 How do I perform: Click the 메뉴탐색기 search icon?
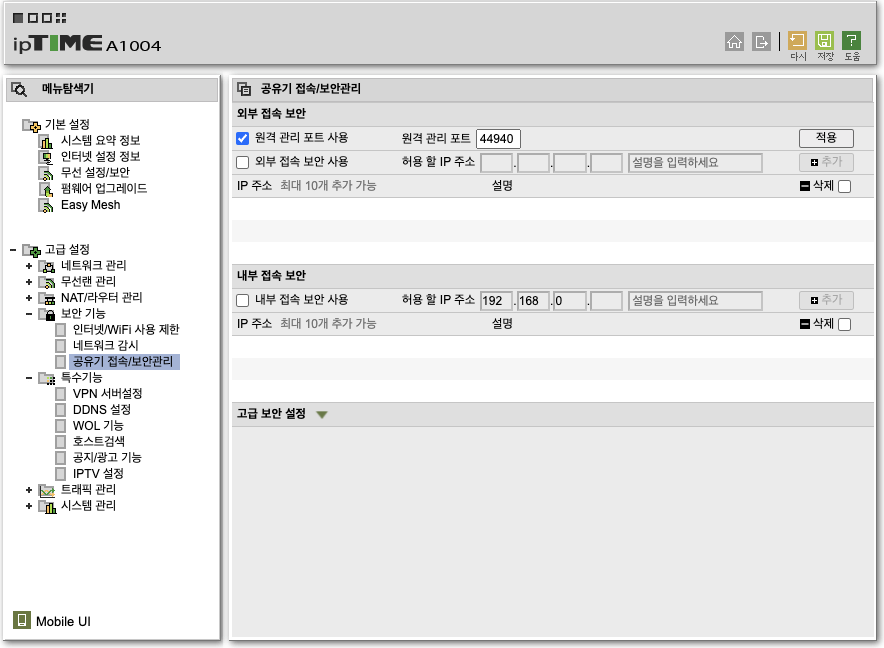pyautogui.click(x=19, y=89)
